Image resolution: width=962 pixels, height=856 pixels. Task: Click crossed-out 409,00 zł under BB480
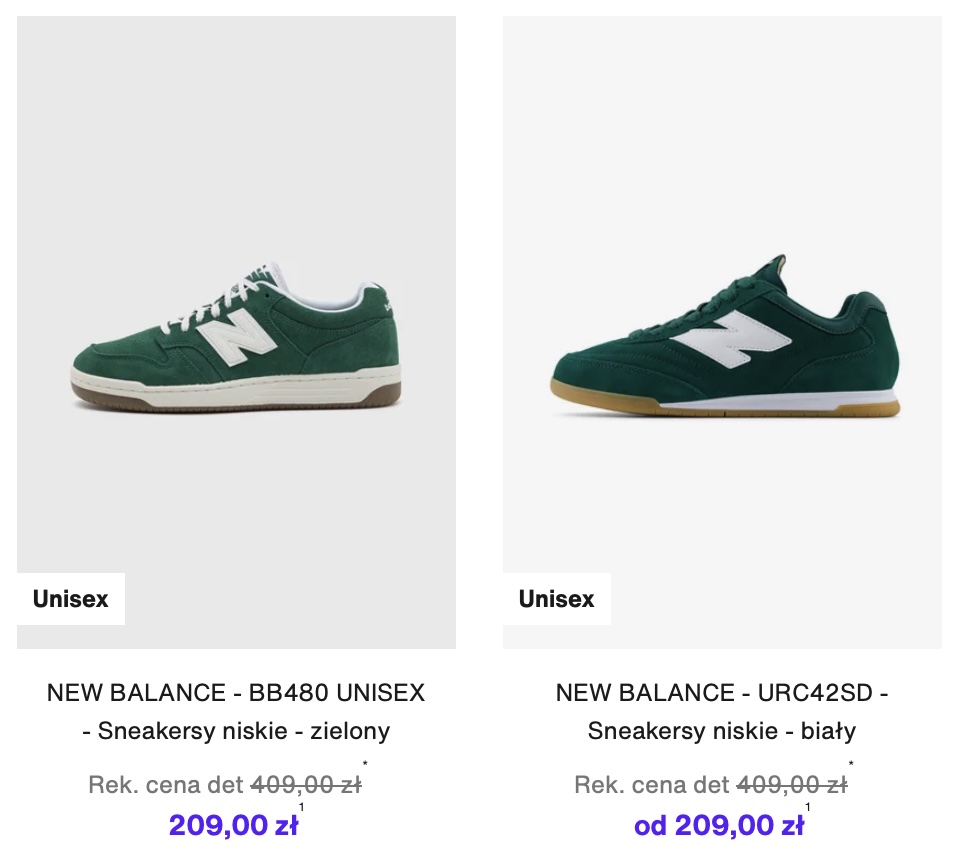click(x=305, y=785)
